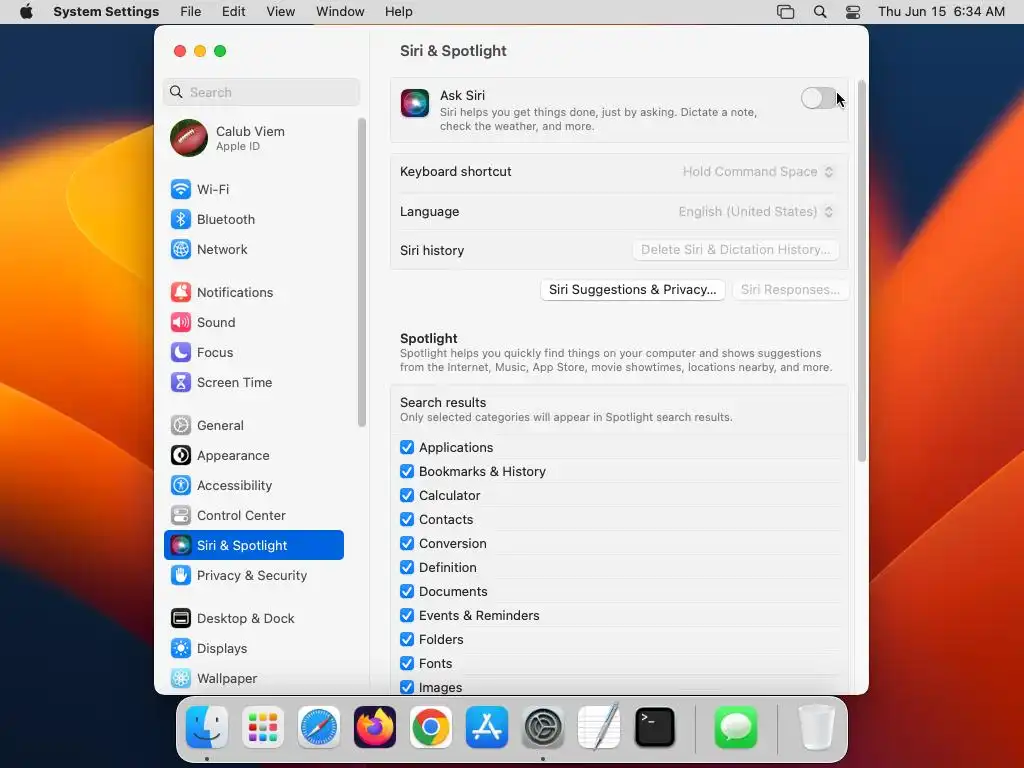This screenshot has width=1024, height=768.
Task: Open the Network globe icon
Action: 181,249
